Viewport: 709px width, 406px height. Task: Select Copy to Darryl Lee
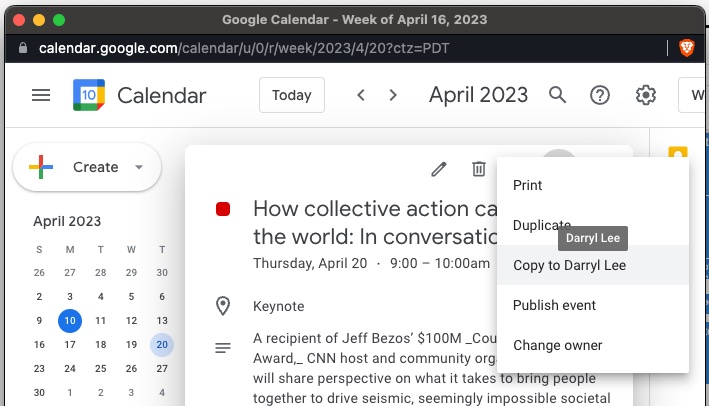coord(593,265)
